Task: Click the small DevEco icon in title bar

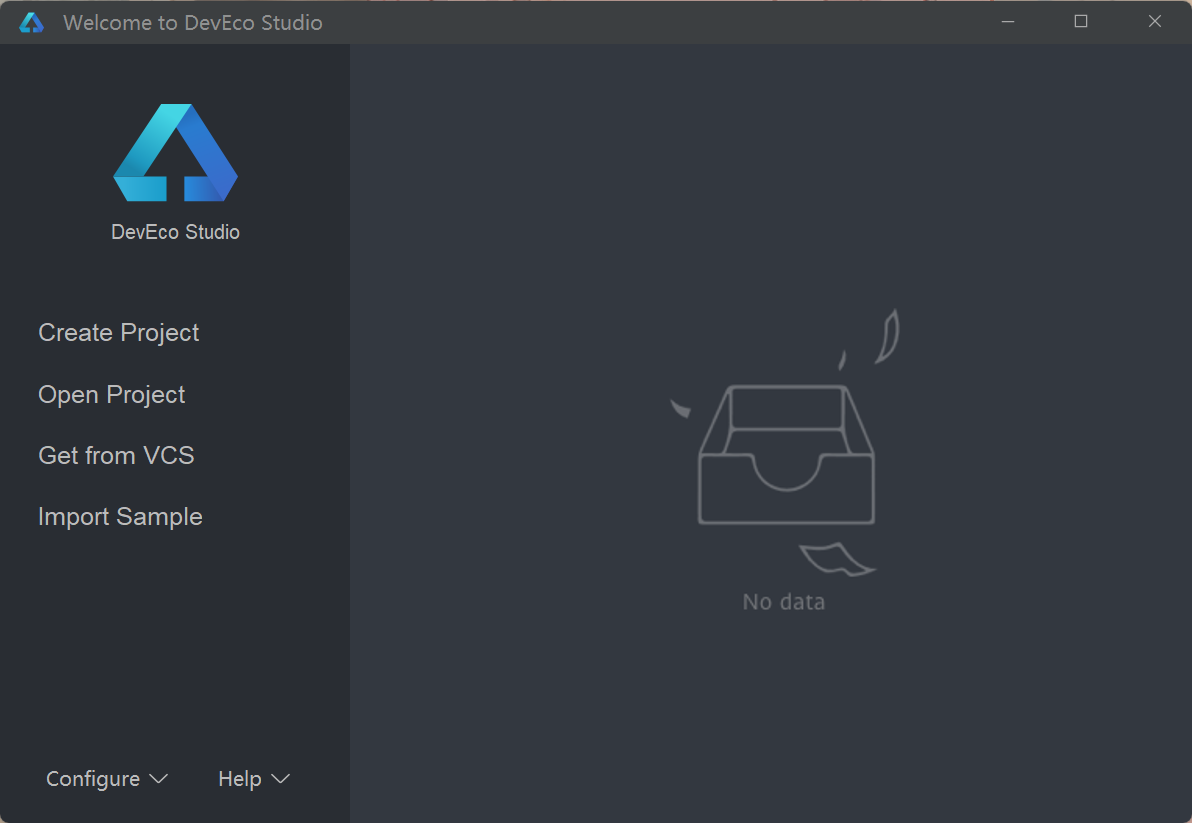Action: click(31, 23)
